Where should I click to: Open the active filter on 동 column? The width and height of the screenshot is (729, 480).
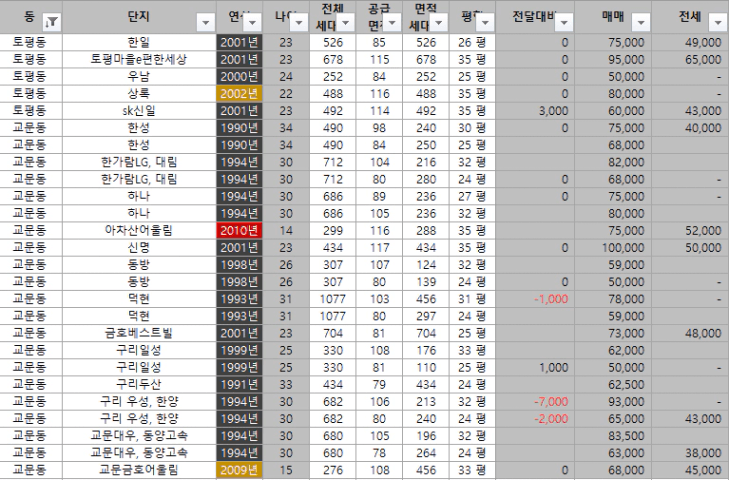pyautogui.click(x=52, y=21)
